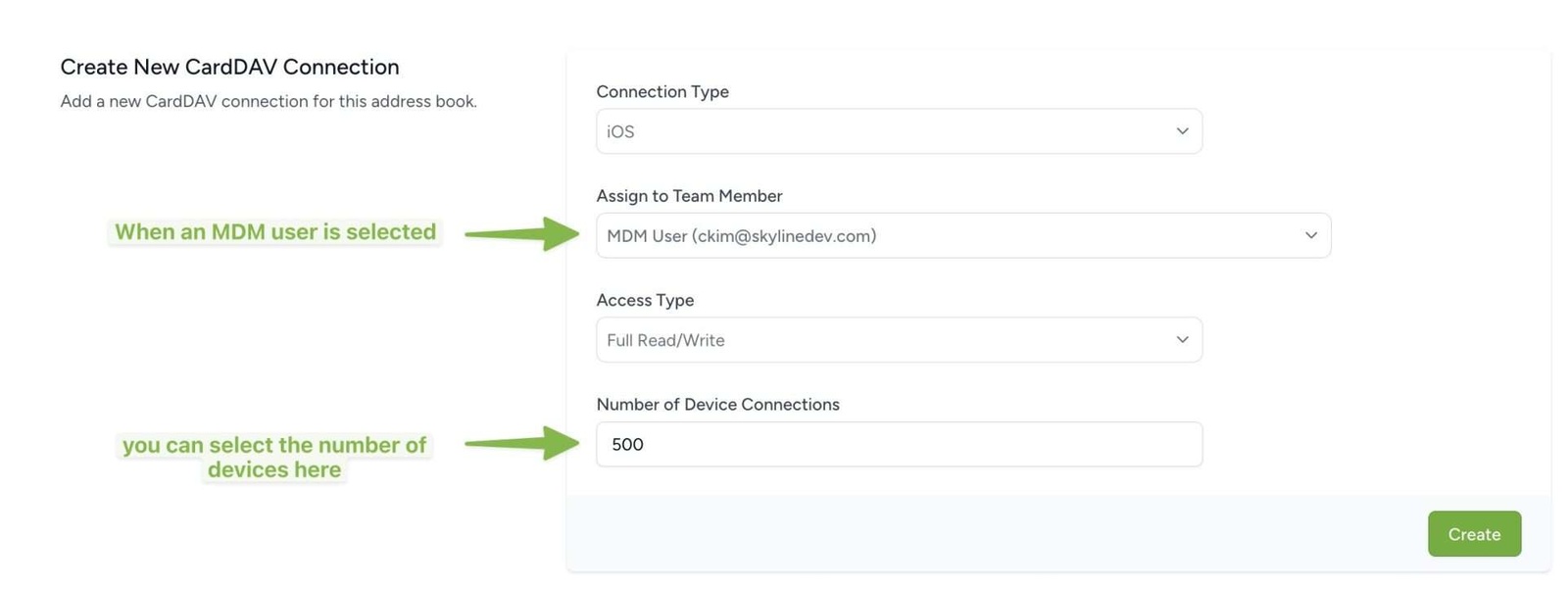Screen dimensions: 1568x590
Task: Click the chevron in the Connection Type field
Action: click(1182, 131)
